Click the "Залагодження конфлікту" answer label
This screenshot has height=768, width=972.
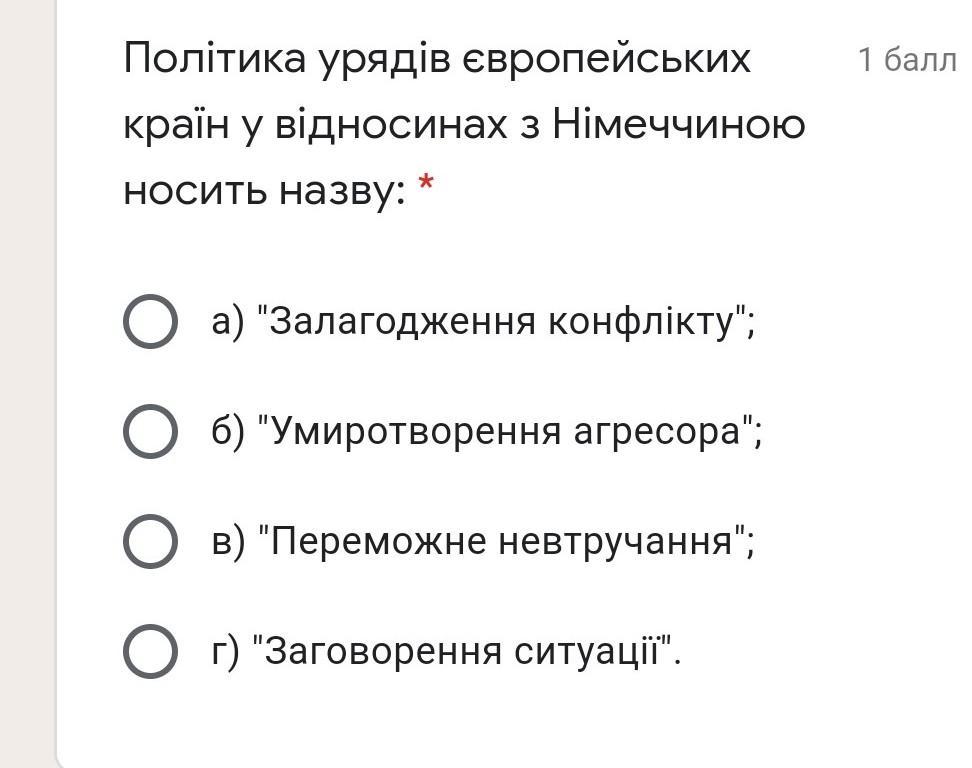(x=483, y=321)
